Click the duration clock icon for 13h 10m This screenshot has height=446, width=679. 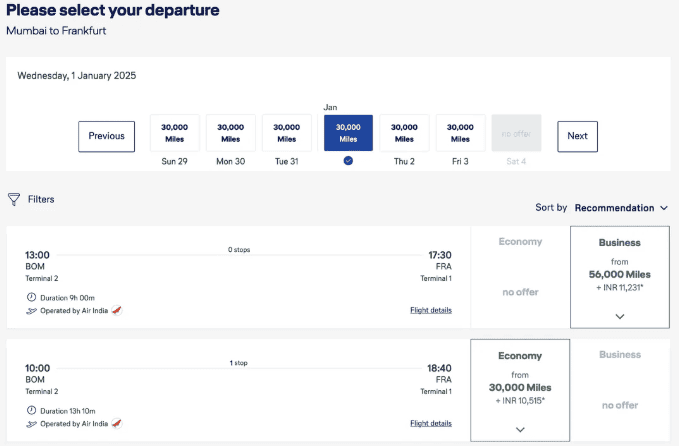tap(30, 410)
